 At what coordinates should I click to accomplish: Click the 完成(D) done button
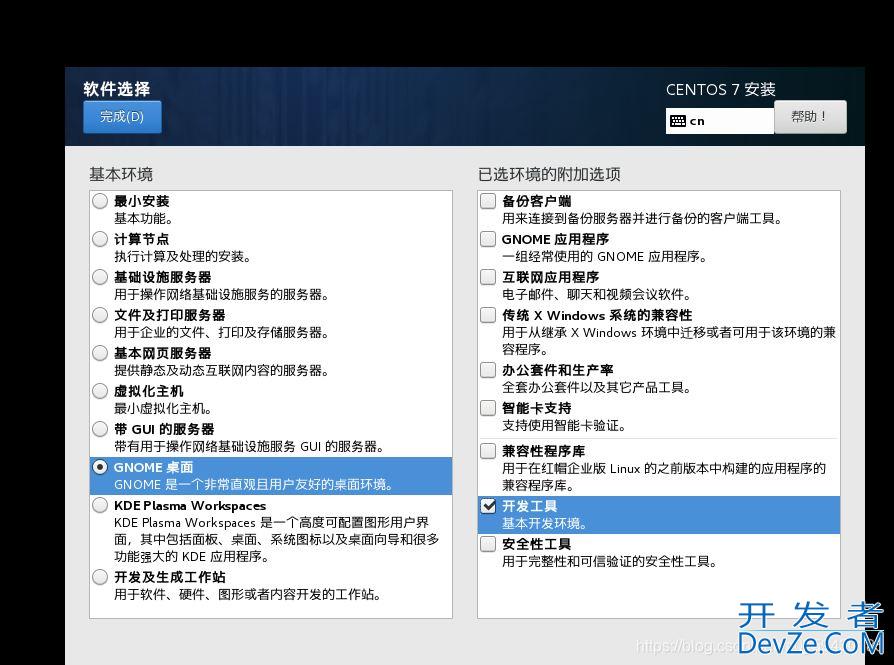click(122, 117)
